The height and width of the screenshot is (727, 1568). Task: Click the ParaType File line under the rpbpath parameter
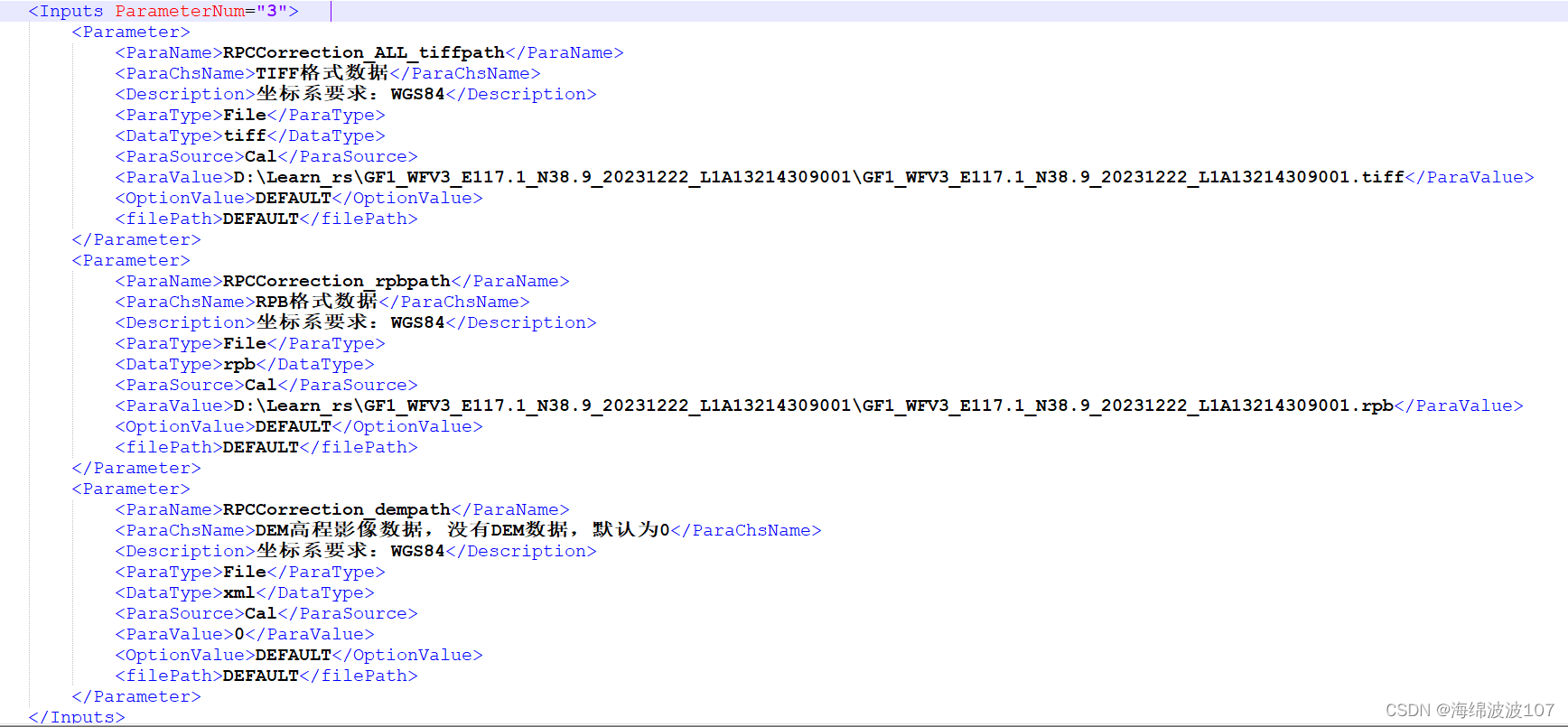coord(250,343)
